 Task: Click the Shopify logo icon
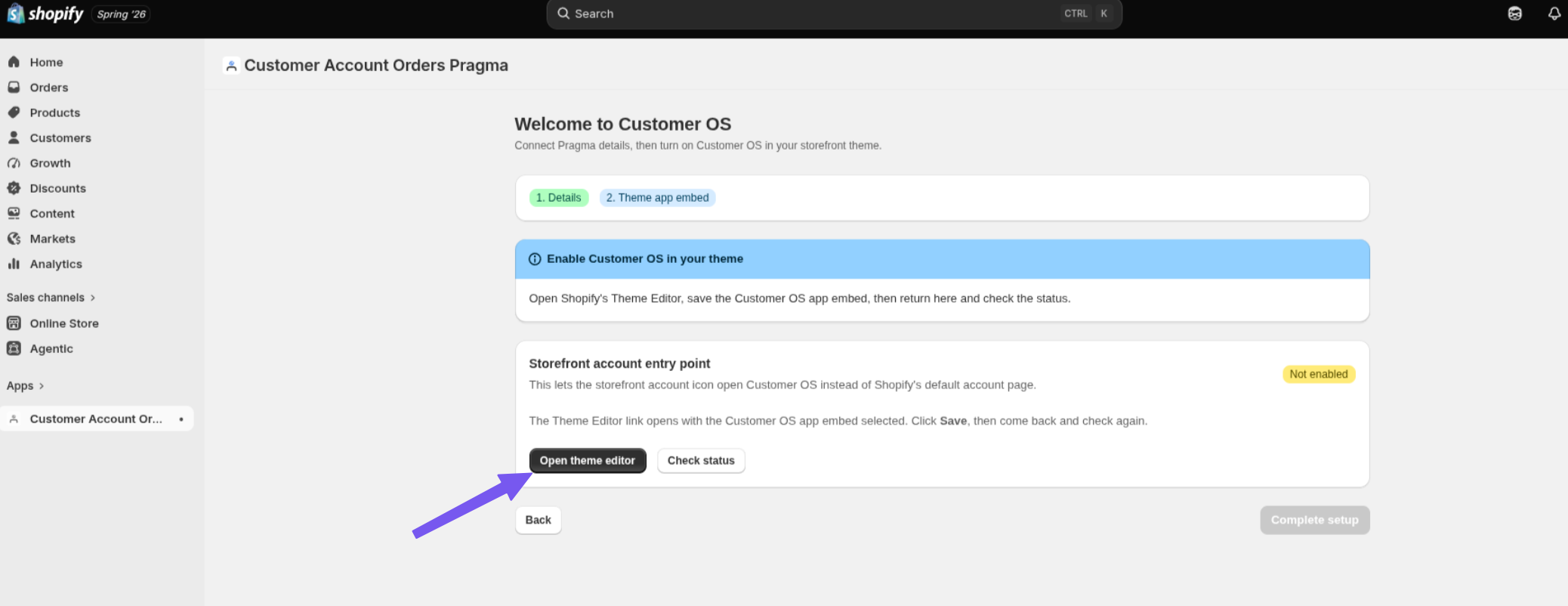pyautogui.click(x=15, y=14)
